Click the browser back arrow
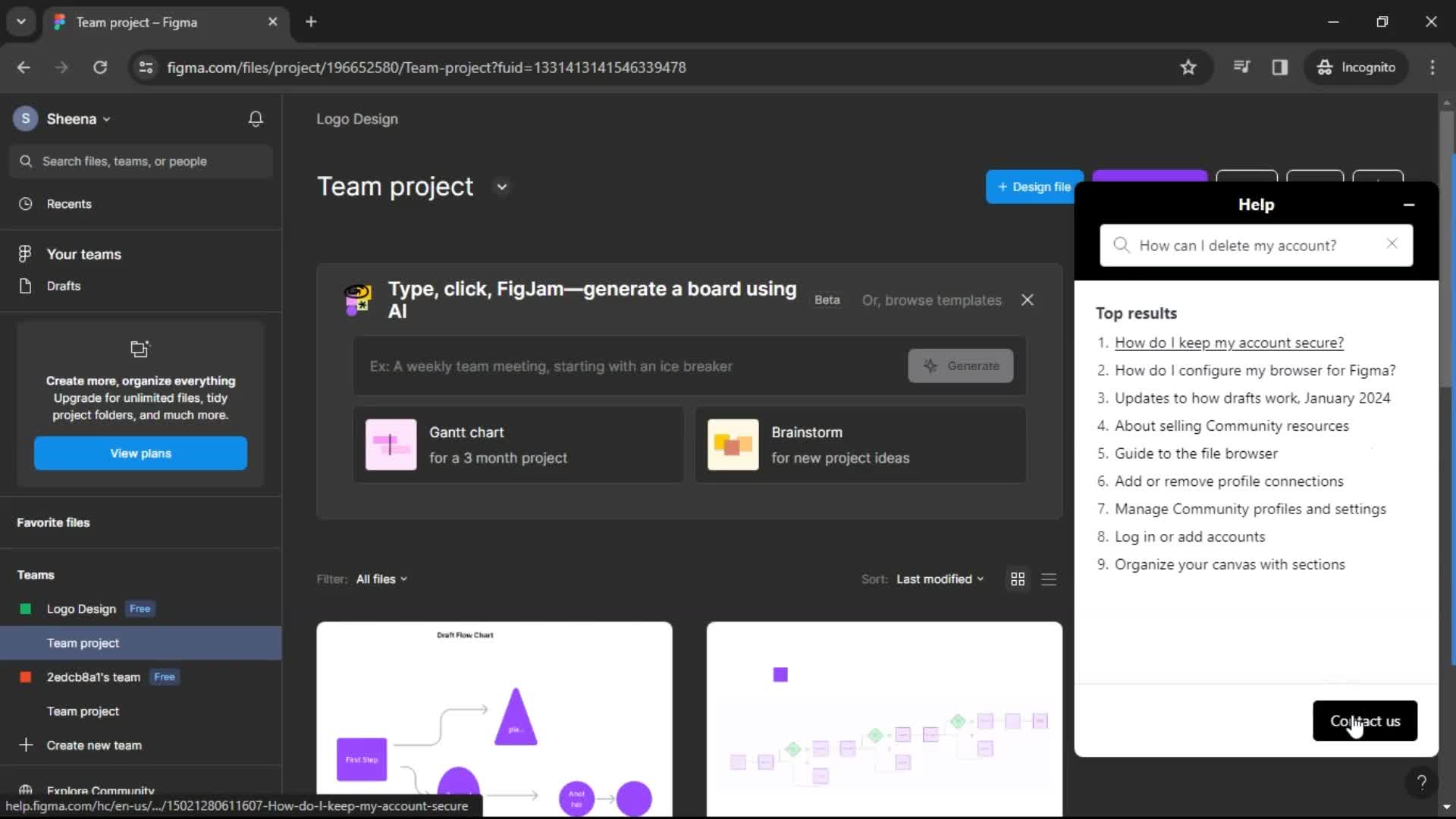This screenshot has width=1456, height=819. click(24, 67)
